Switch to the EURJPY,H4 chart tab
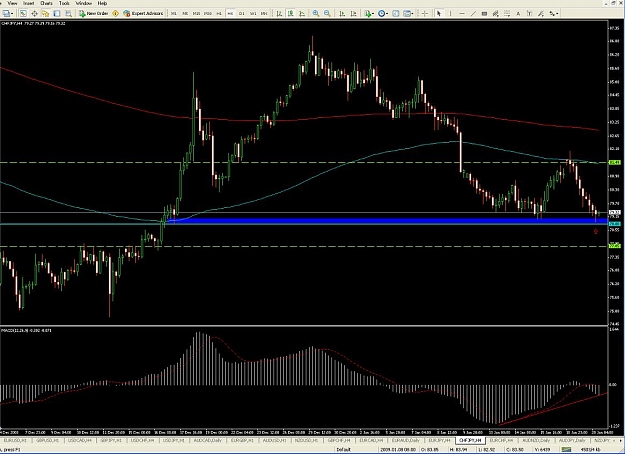Screen dimensions: 625x454 point(439,440)
